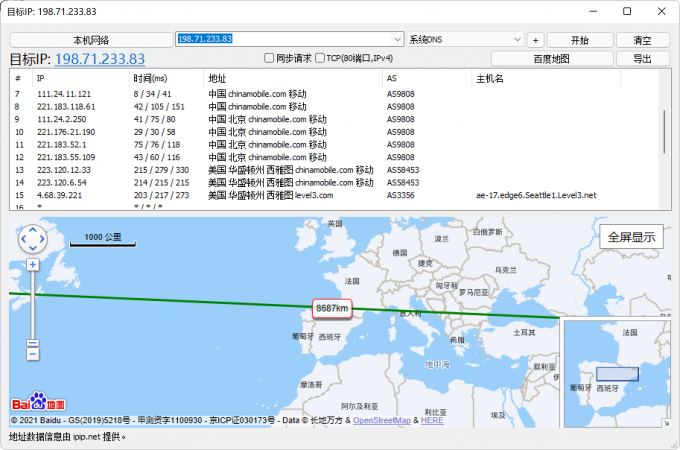Open the HERE attribution link
Screen dimensions: 680x450
[x=432, y=420]
